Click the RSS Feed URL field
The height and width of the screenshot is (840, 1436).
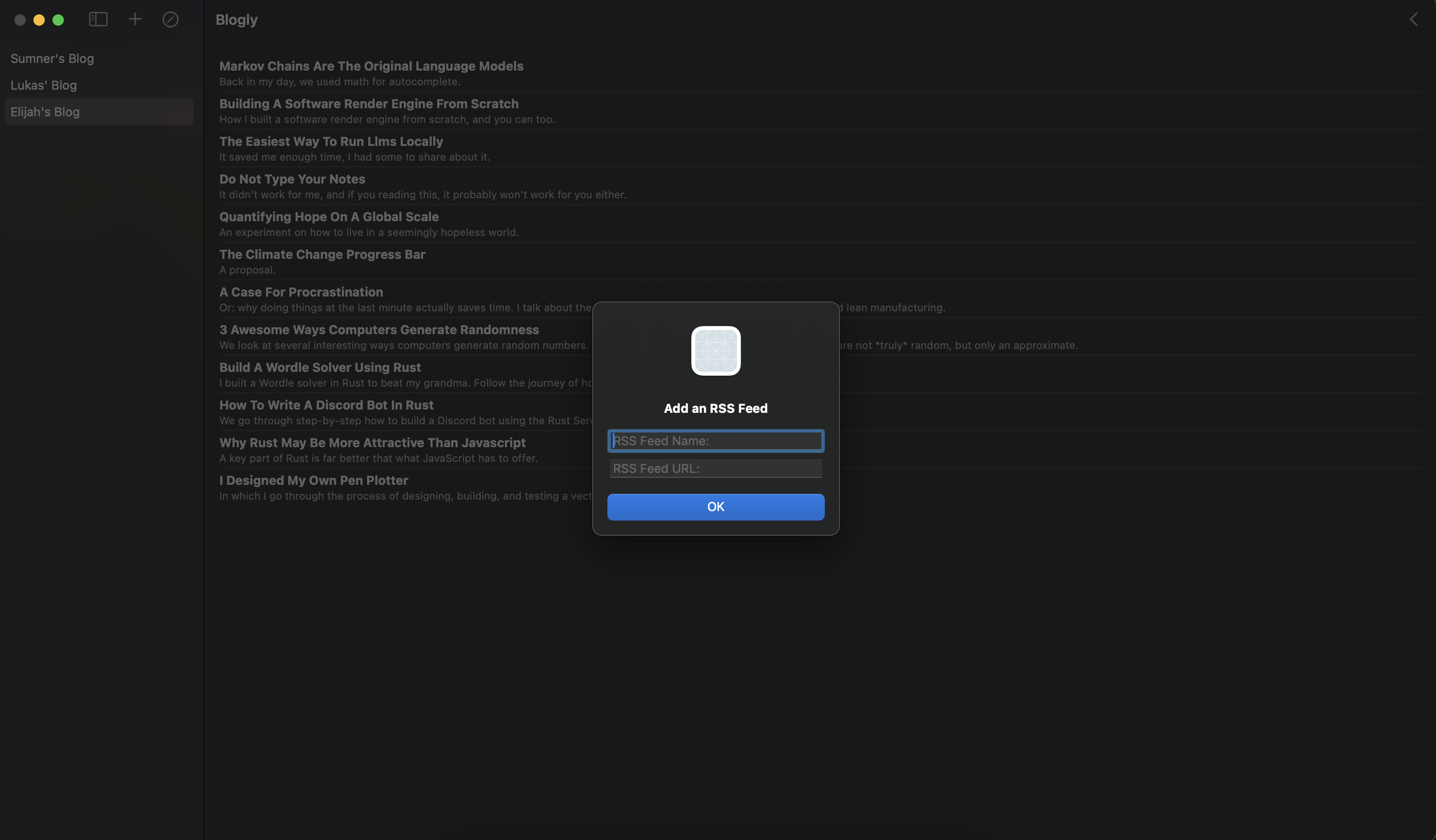[x=716, y=469]
